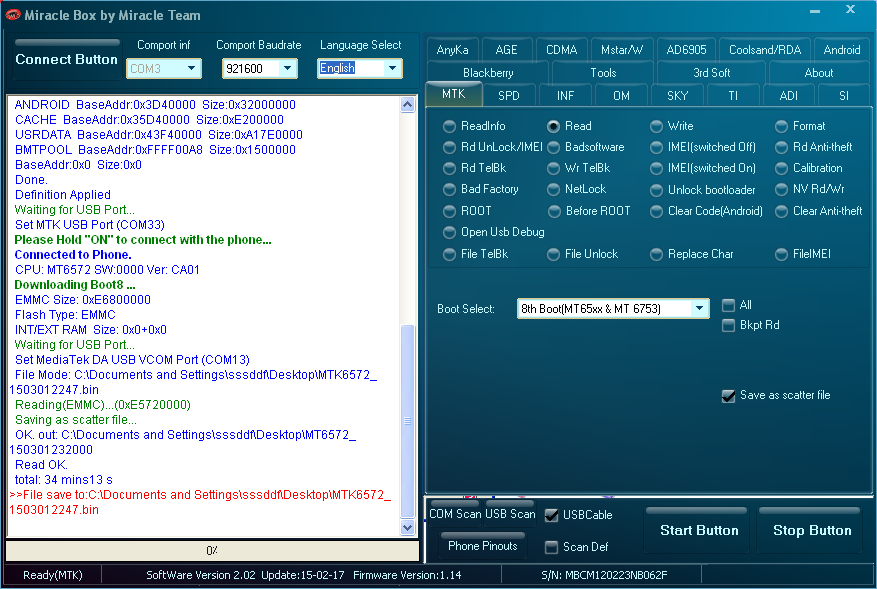Switch to the CDMA tab
Image resolution: width=877 pixels, height=589 pixels.
pyautogui.click(x=562, y=50)
